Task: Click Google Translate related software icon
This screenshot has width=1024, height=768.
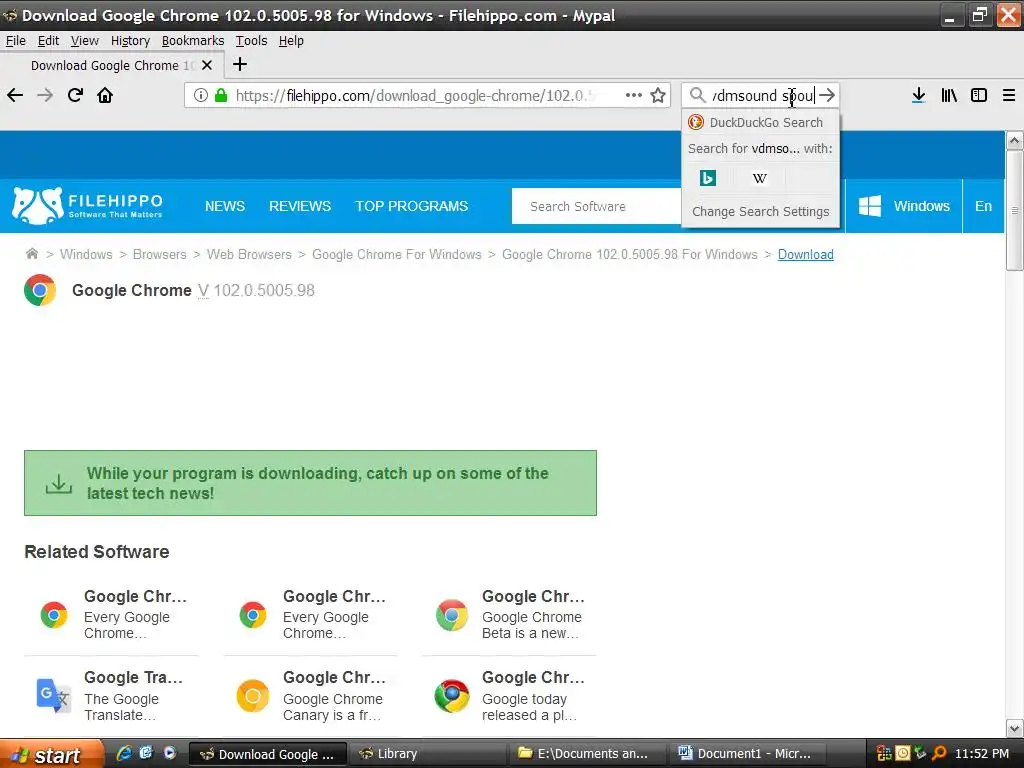Action: [54, 696]
